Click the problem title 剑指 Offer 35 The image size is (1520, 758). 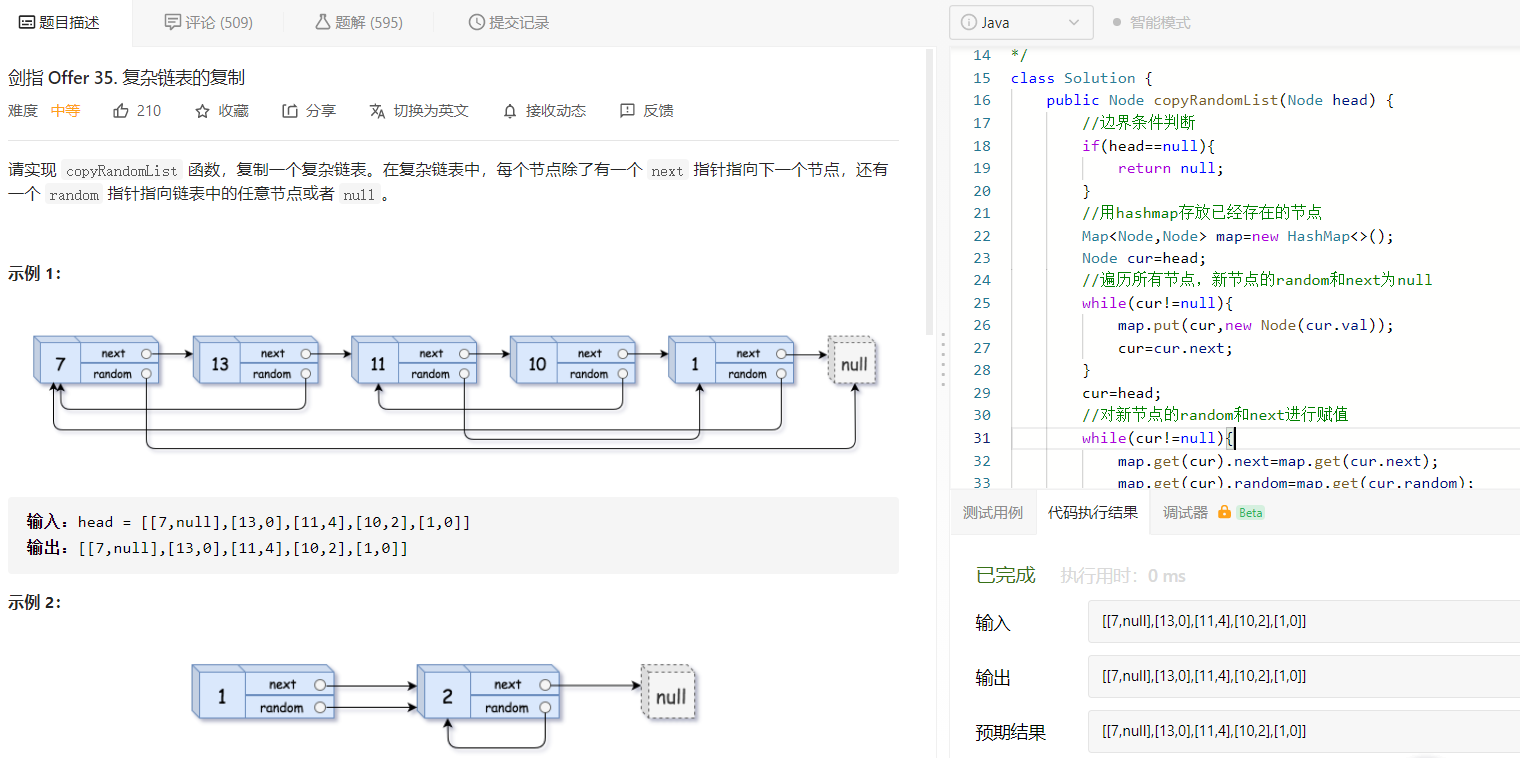click(127, 78)
